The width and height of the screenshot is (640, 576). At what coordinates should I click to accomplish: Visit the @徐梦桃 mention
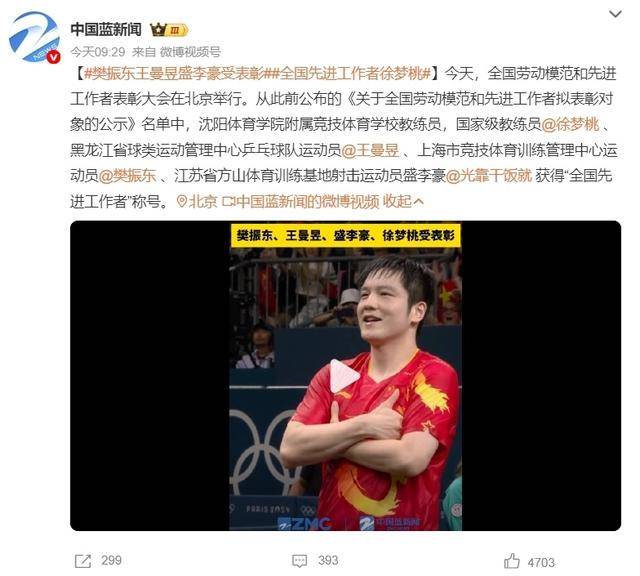click(570, 125)
